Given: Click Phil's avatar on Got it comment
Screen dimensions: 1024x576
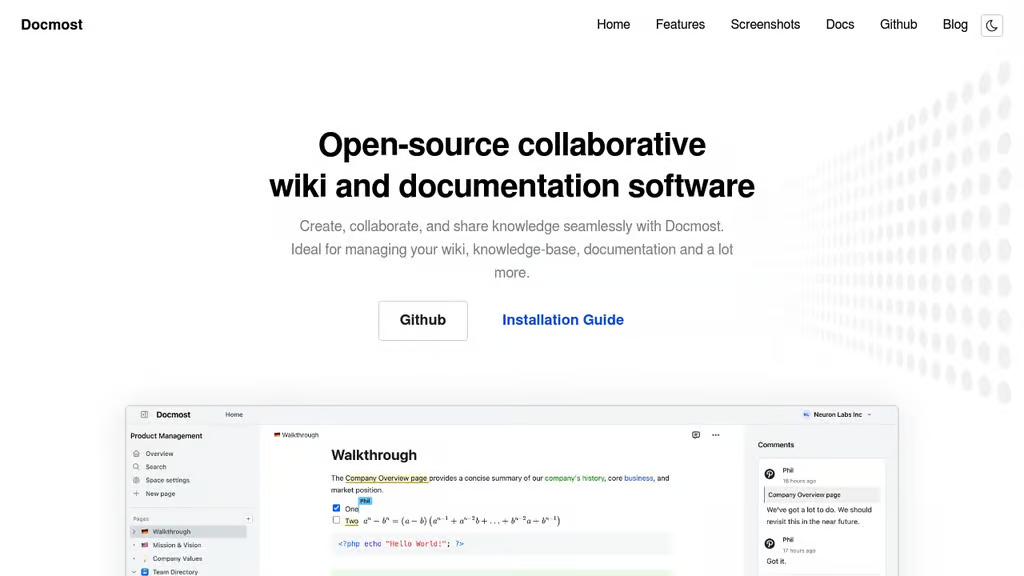Looking at the screenshot, I should pyautogui.click(x=769, y=543).
